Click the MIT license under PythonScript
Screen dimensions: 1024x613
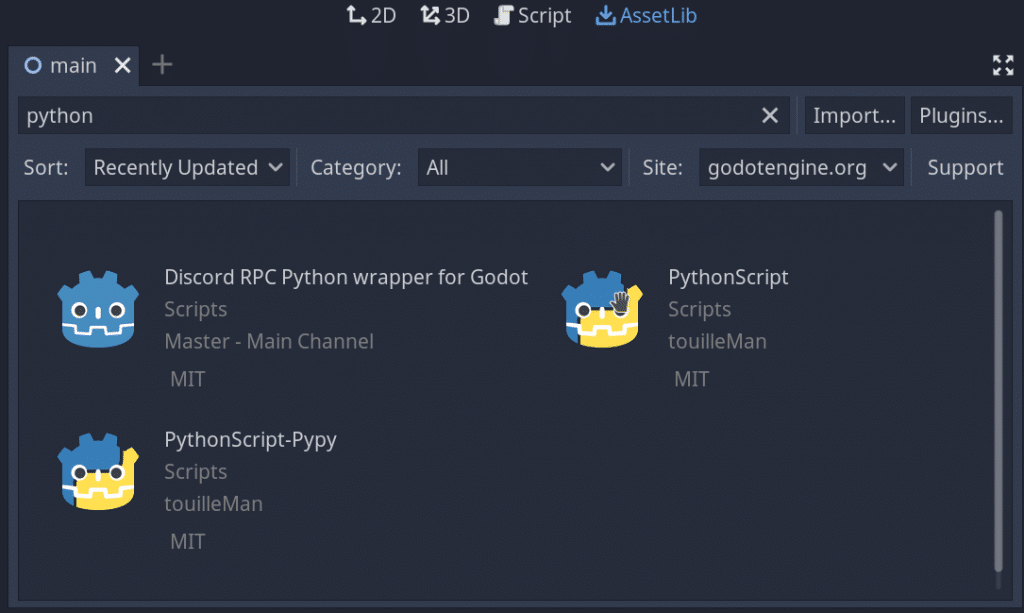(x=692, y=379)
